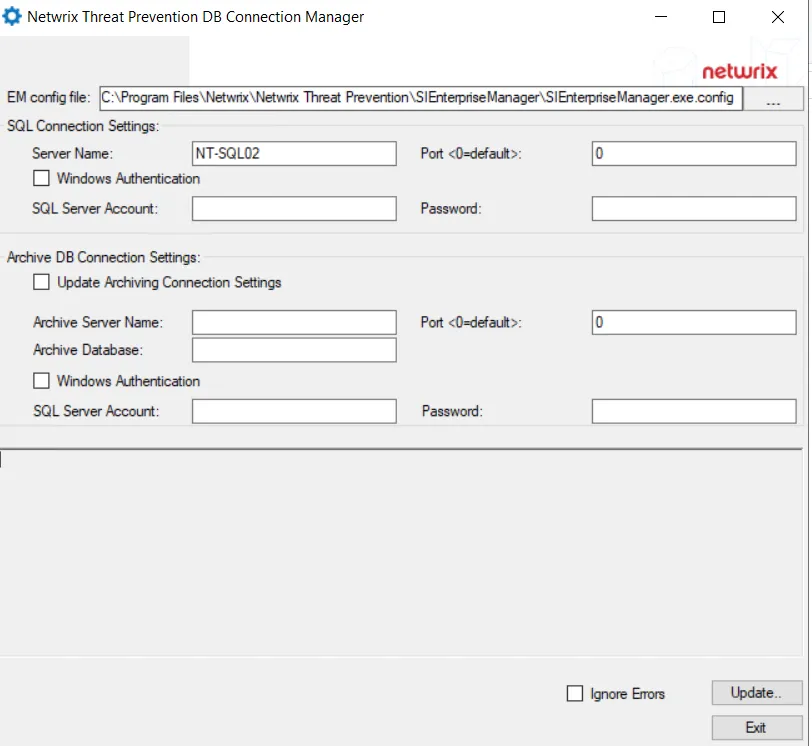
Task: Click the 'Server Name:' label
Action: click(x=72, y=154)
